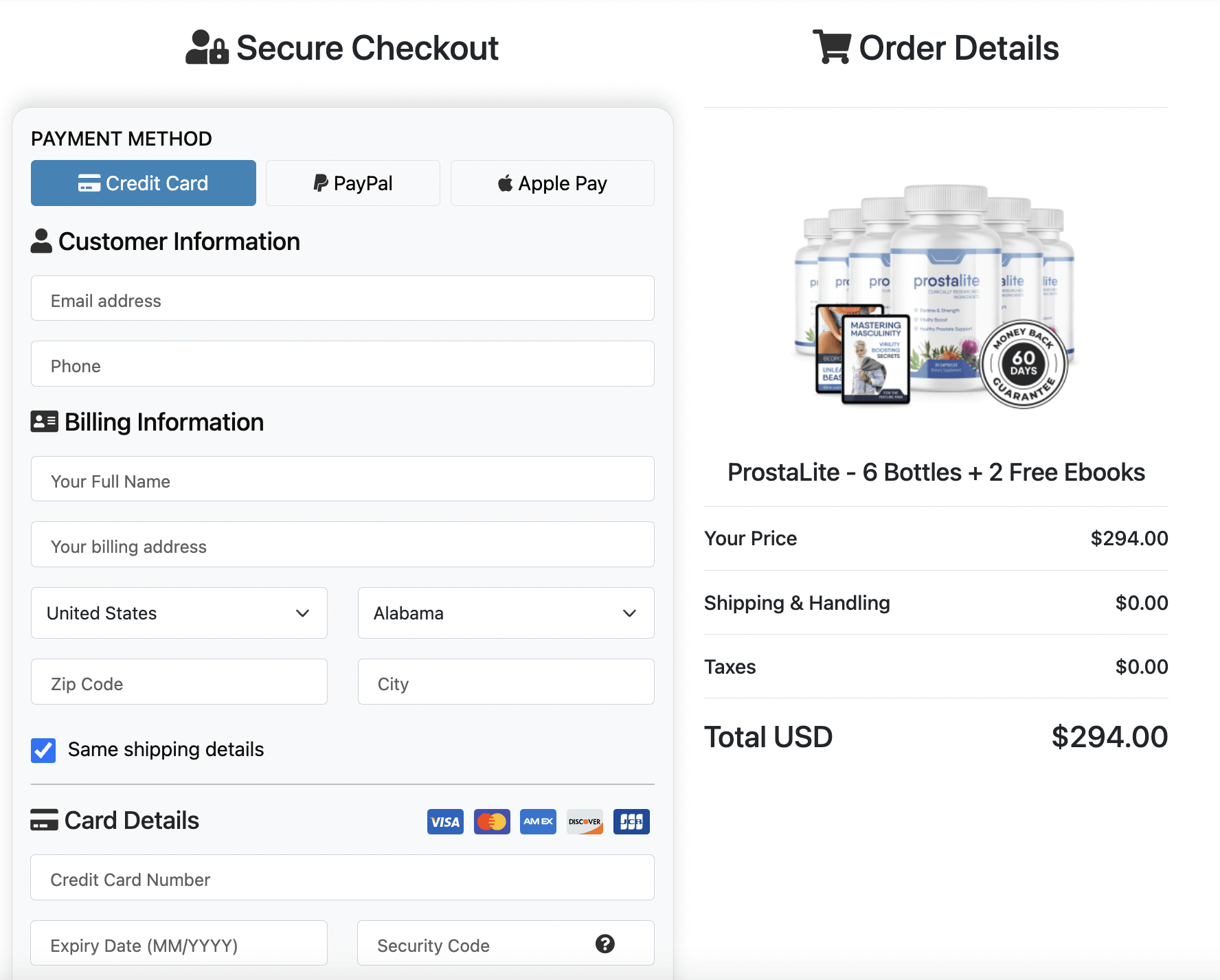Click the Zip Code field
The height and width of the screenshot is (980, 1220).
(x=179, y=683)
